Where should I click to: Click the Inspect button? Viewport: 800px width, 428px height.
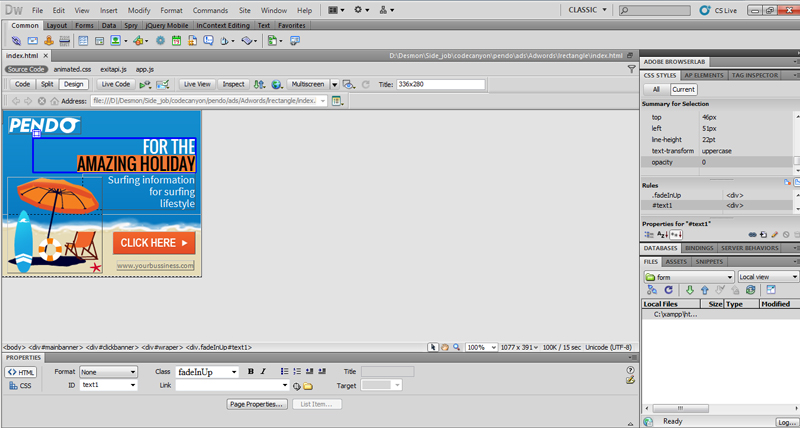233,85
